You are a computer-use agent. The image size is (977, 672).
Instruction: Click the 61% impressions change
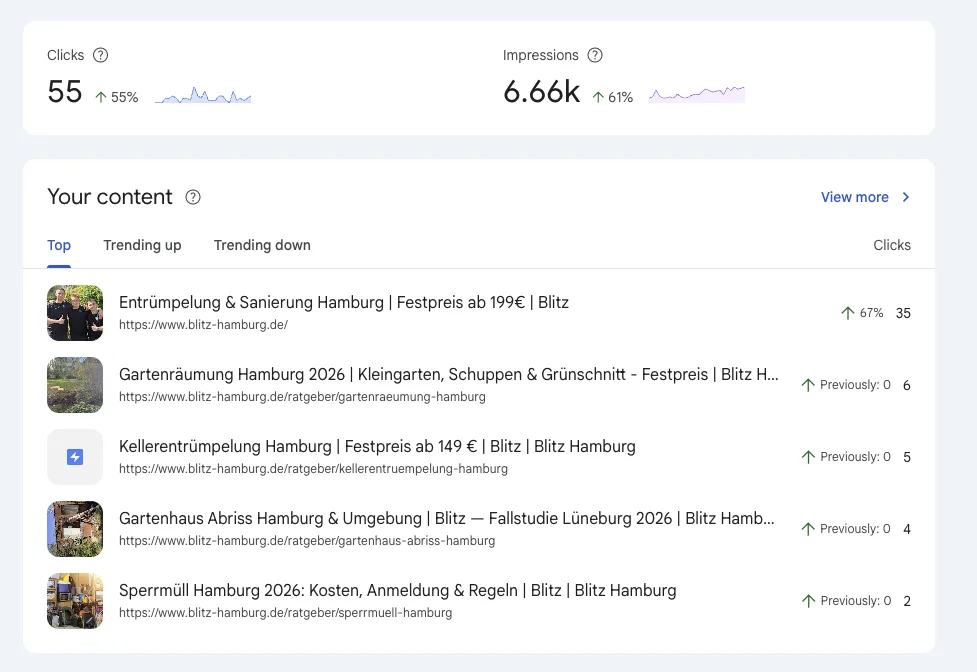(x=621, y=97)
